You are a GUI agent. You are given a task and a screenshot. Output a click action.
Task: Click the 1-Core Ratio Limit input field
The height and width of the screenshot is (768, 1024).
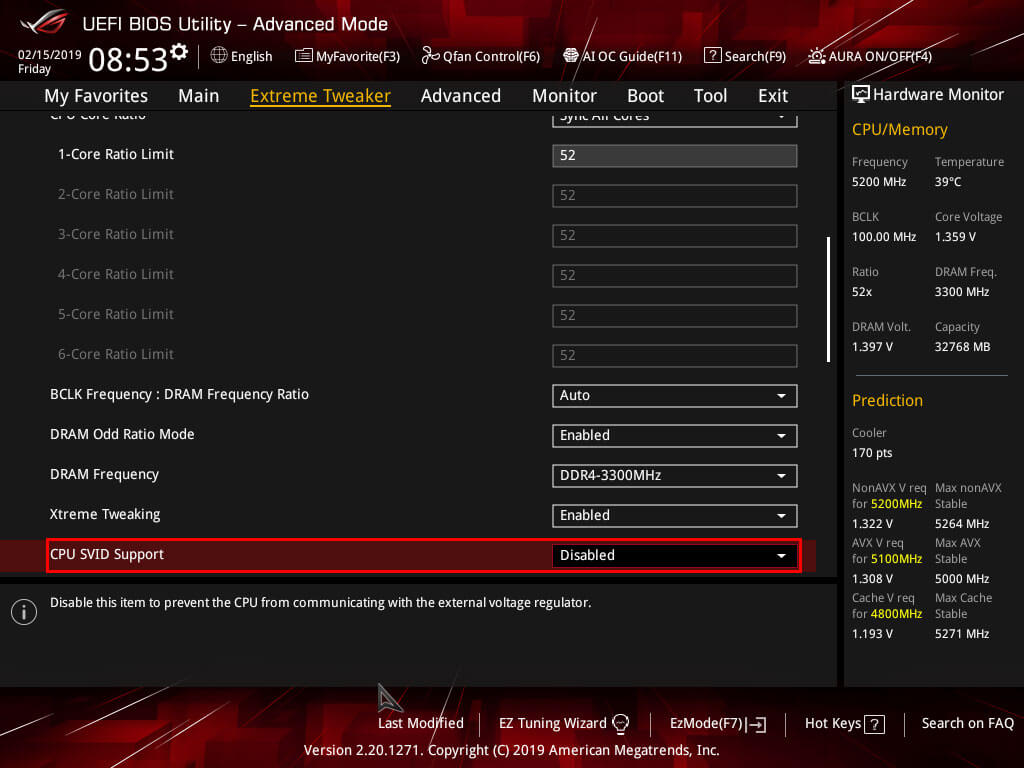(x=675, y=156)
